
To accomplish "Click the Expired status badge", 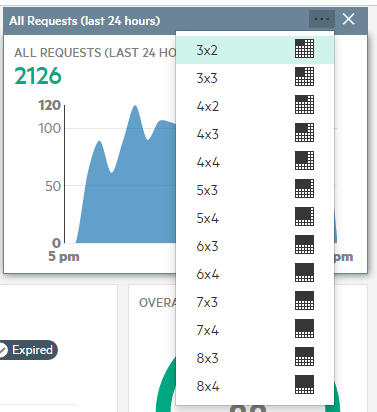I will pos(28,350).
